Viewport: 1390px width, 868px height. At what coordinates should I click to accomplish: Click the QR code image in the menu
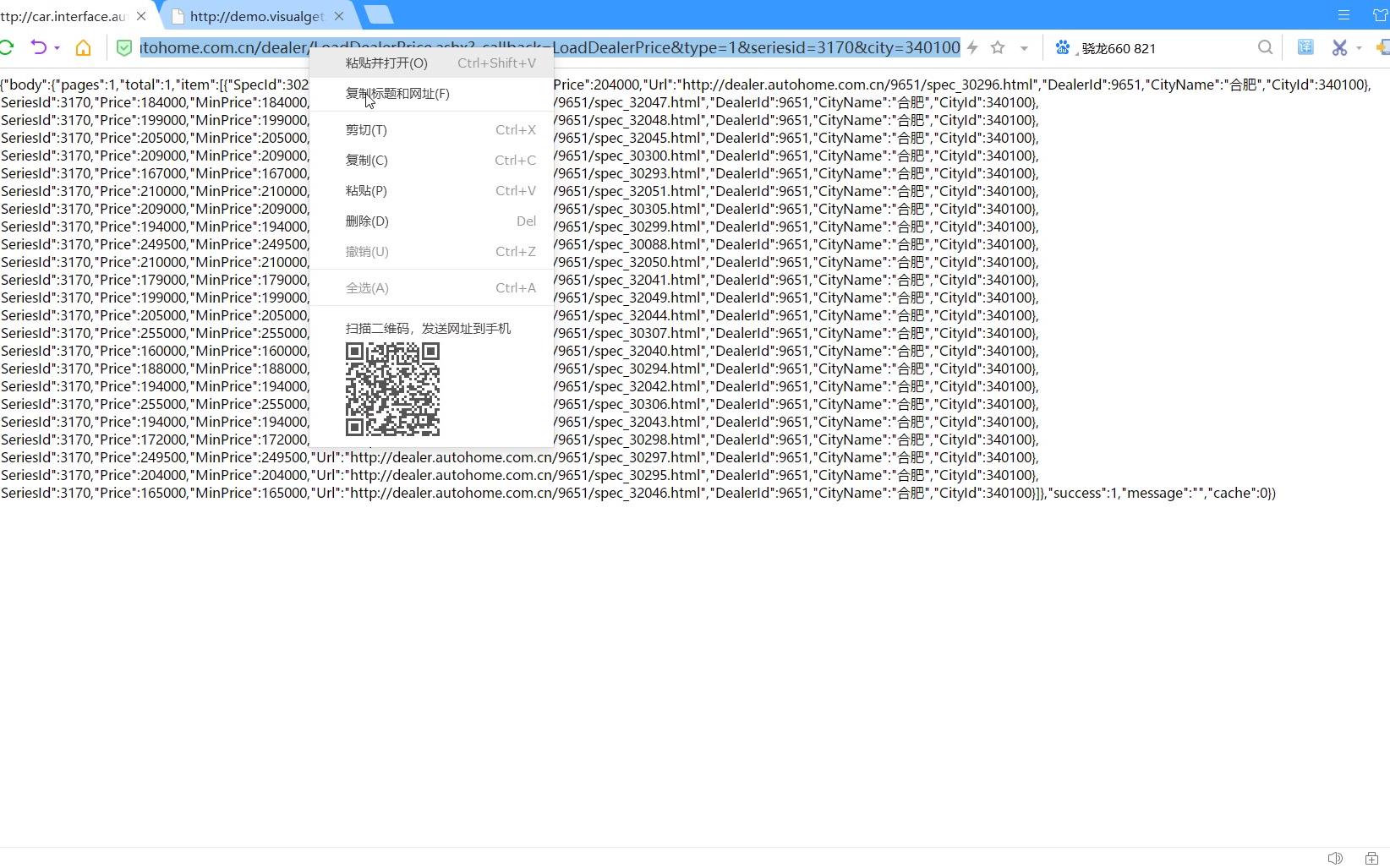point(392,390)
